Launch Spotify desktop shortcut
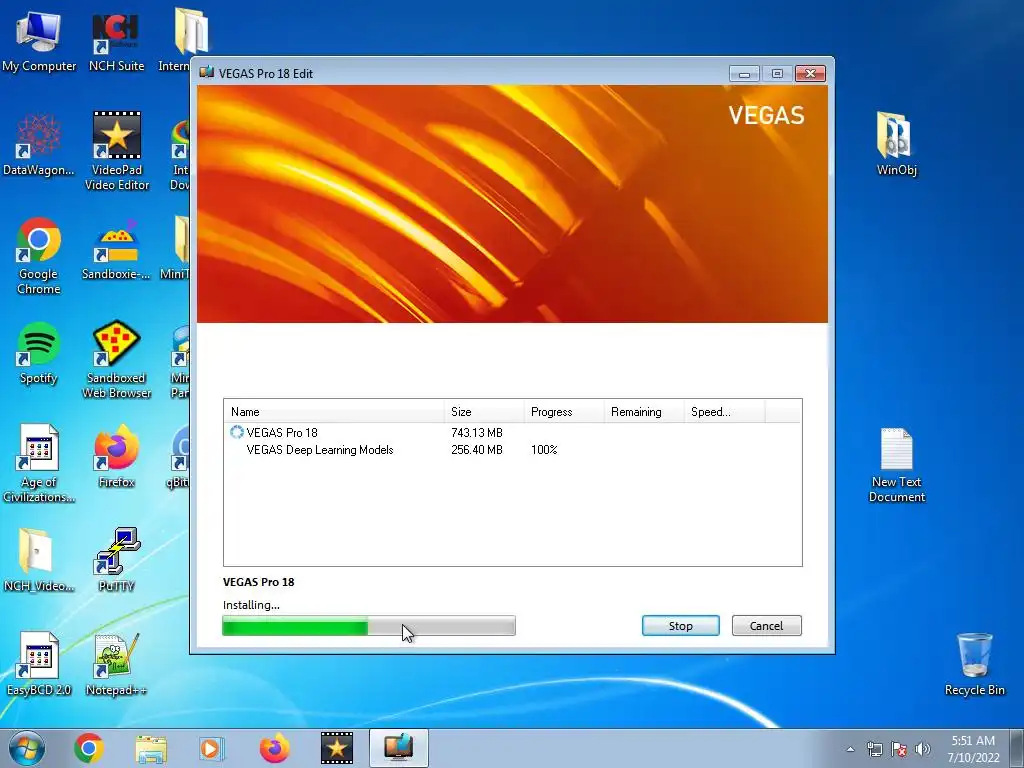The width and height of the screenshot is (1024, 768). tap(39, 353)
